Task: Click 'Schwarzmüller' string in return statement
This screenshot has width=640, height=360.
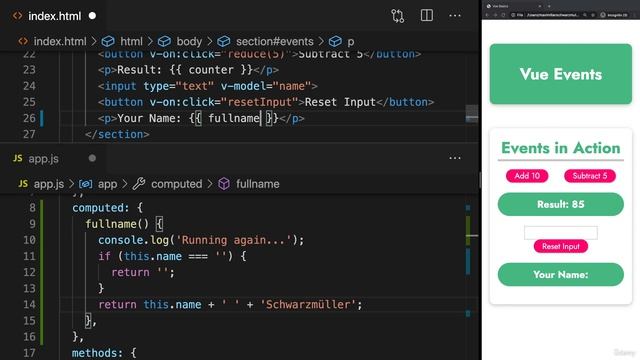Action: pos(308,304)
